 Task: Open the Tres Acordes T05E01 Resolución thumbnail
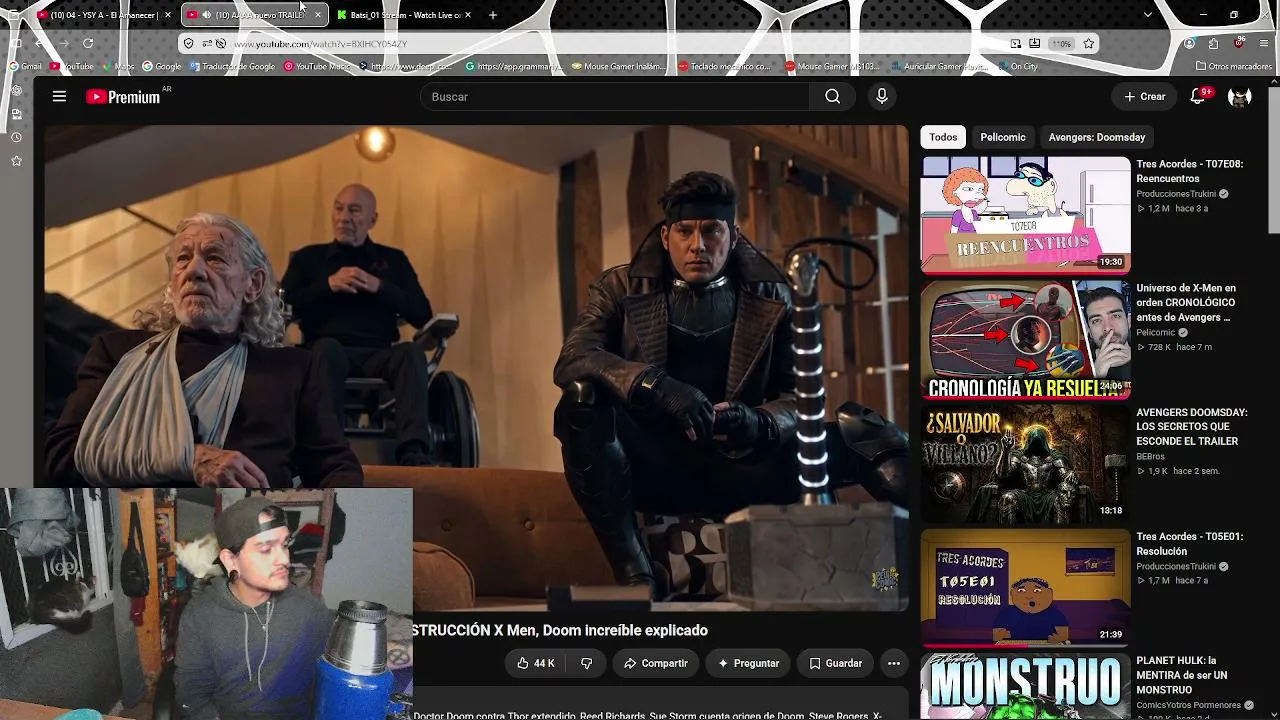[1026, 588]
